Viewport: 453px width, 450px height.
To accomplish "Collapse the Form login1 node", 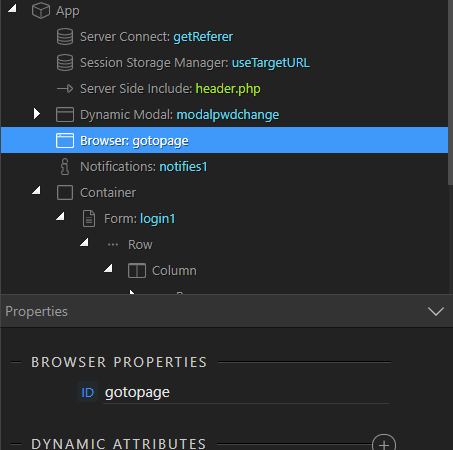I will 60,216.
